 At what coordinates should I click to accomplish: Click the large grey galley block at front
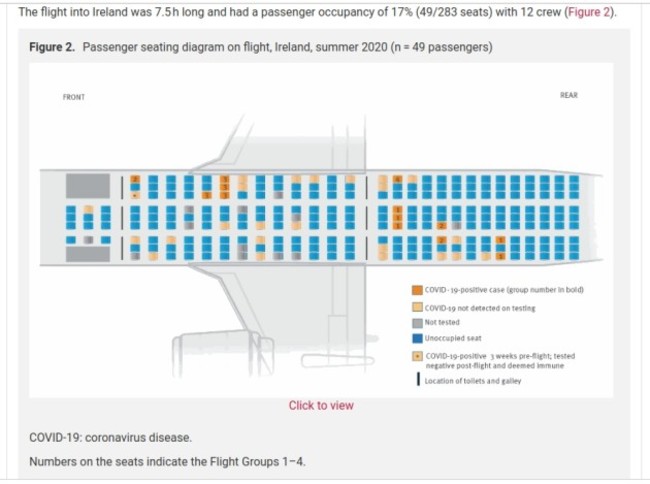[86, 185]
